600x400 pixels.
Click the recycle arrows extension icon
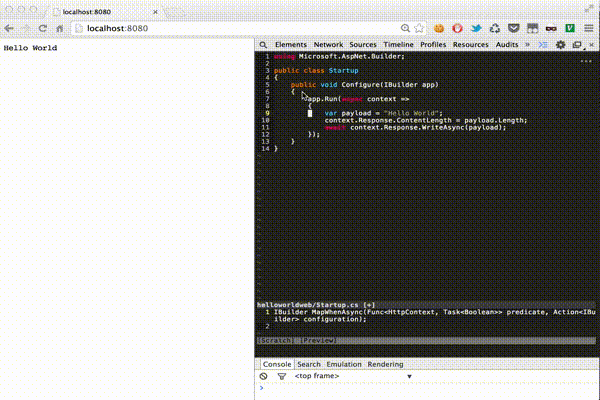pos(495,28)
